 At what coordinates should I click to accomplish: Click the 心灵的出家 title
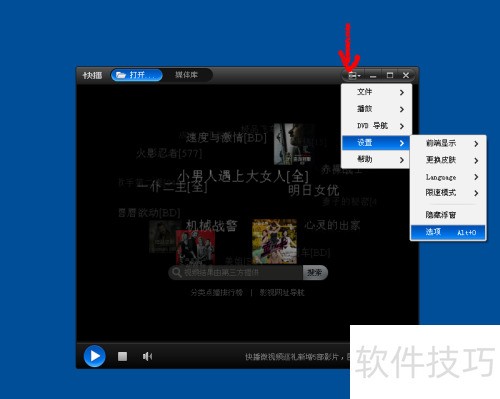[332, 225]
